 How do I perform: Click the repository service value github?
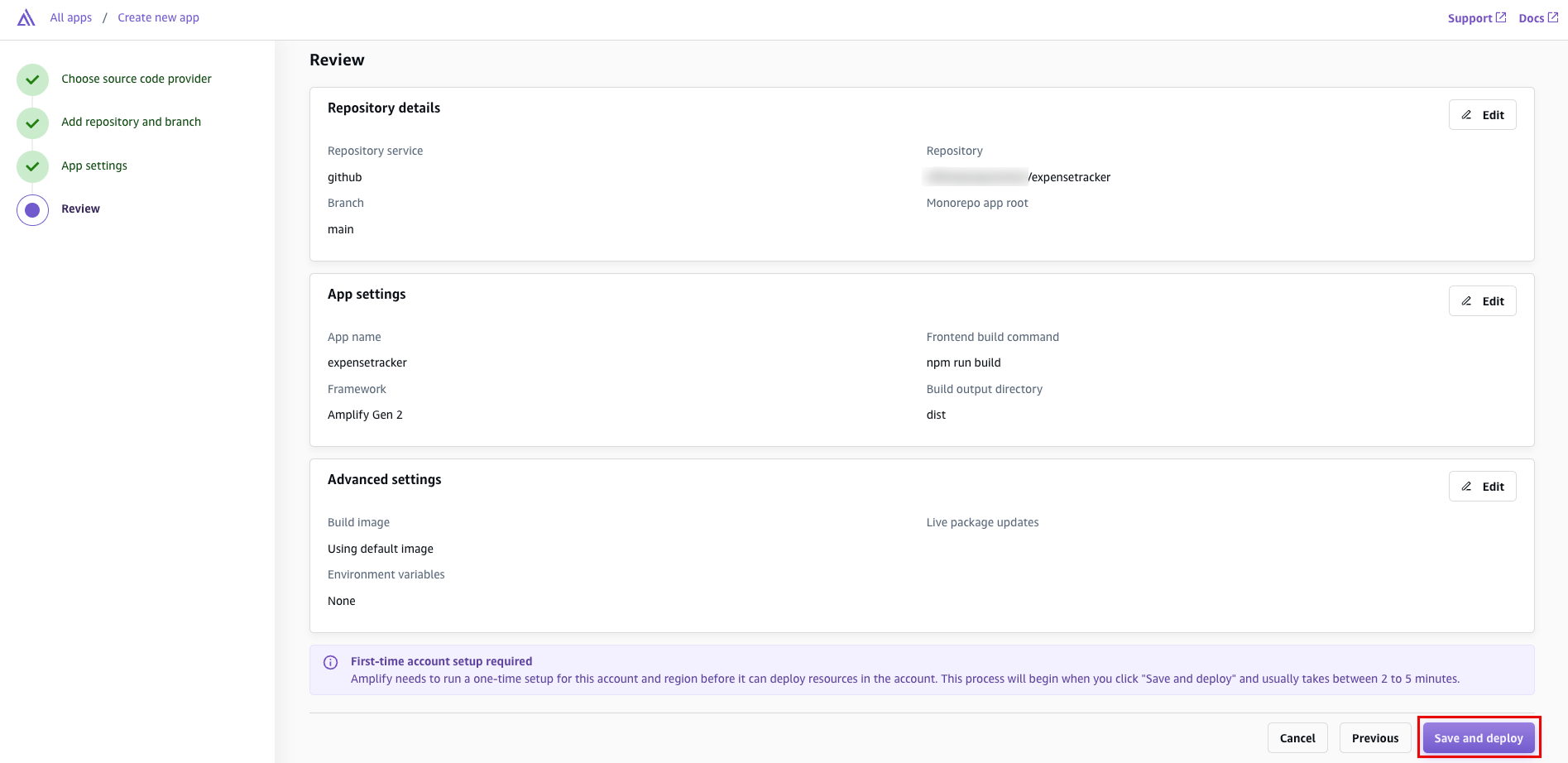tap(345, 177)
